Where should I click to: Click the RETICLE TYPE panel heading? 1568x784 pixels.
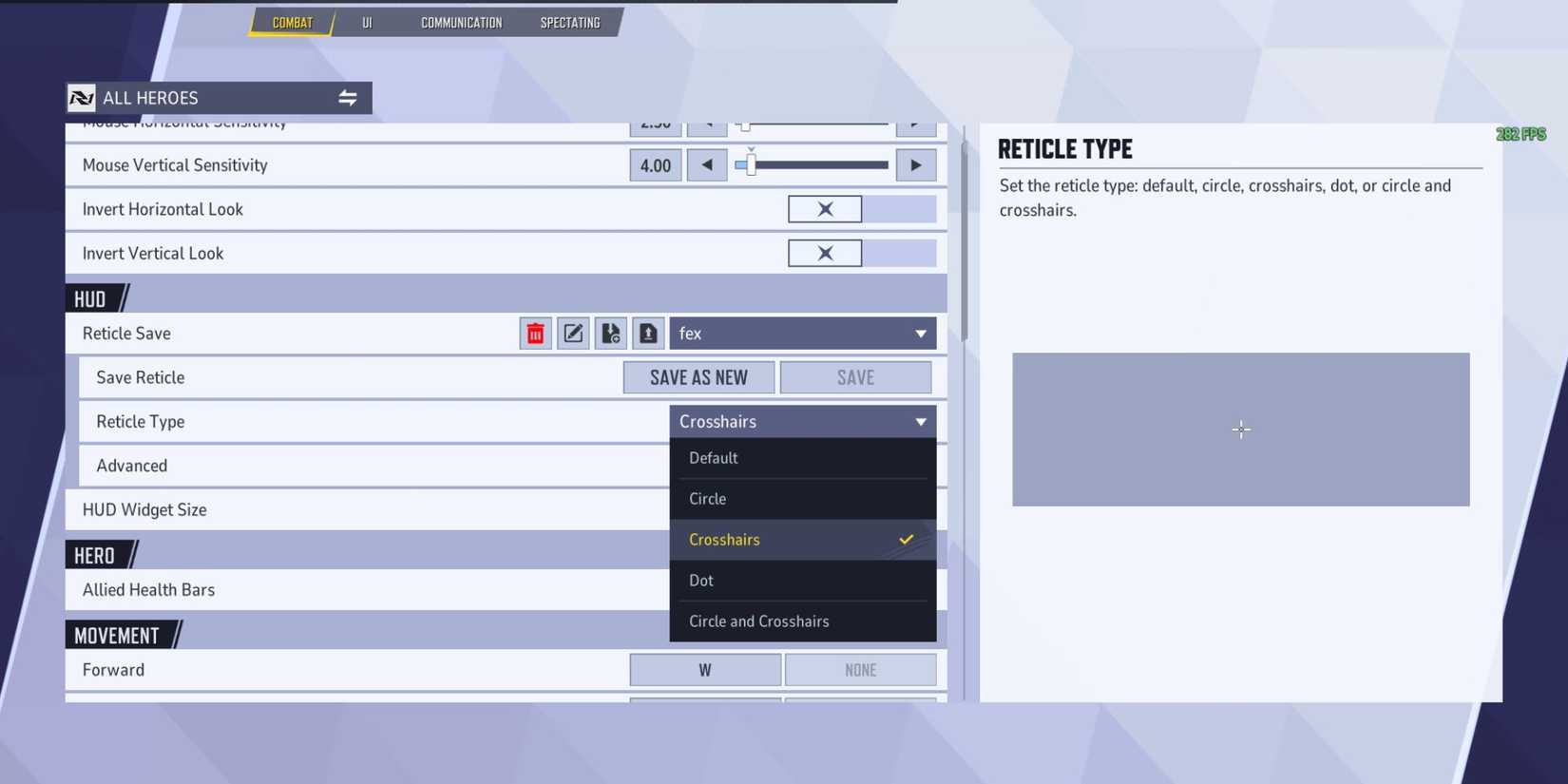(x=1065, y=149)
